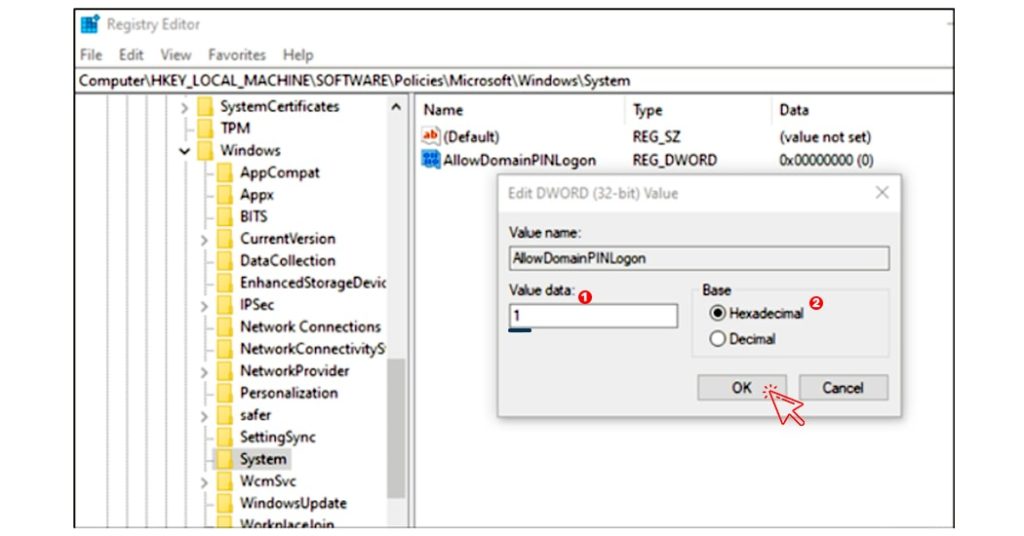This screenshot has height=536, width=1024.
Task: Select the Hexadecimal base option
Action: pyautogui.click(x=718, y=313)
